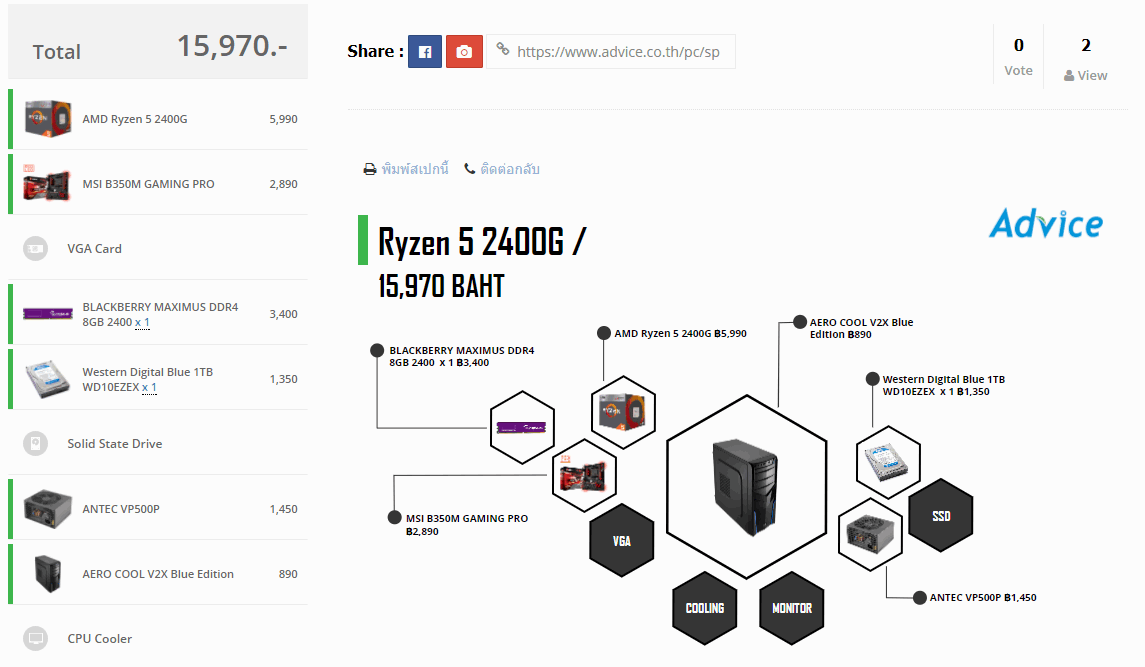Click diagram label Western Digital Blue 1TB
Image resolution: width=1145 pixels, height=667 pixels.
943,385
